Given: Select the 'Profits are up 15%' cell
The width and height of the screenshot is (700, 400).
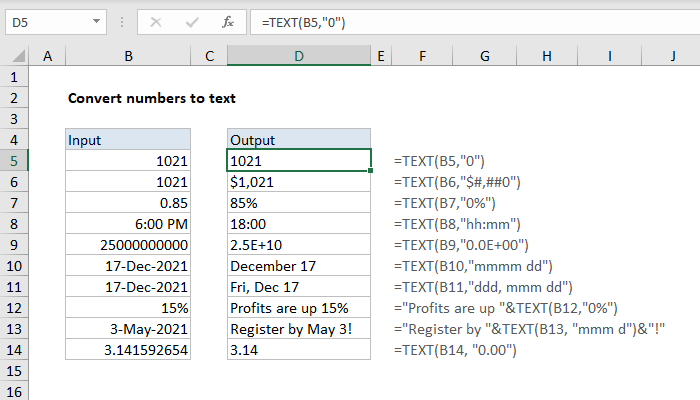Looking at the screenshot, I should click(x=299, y=308).
